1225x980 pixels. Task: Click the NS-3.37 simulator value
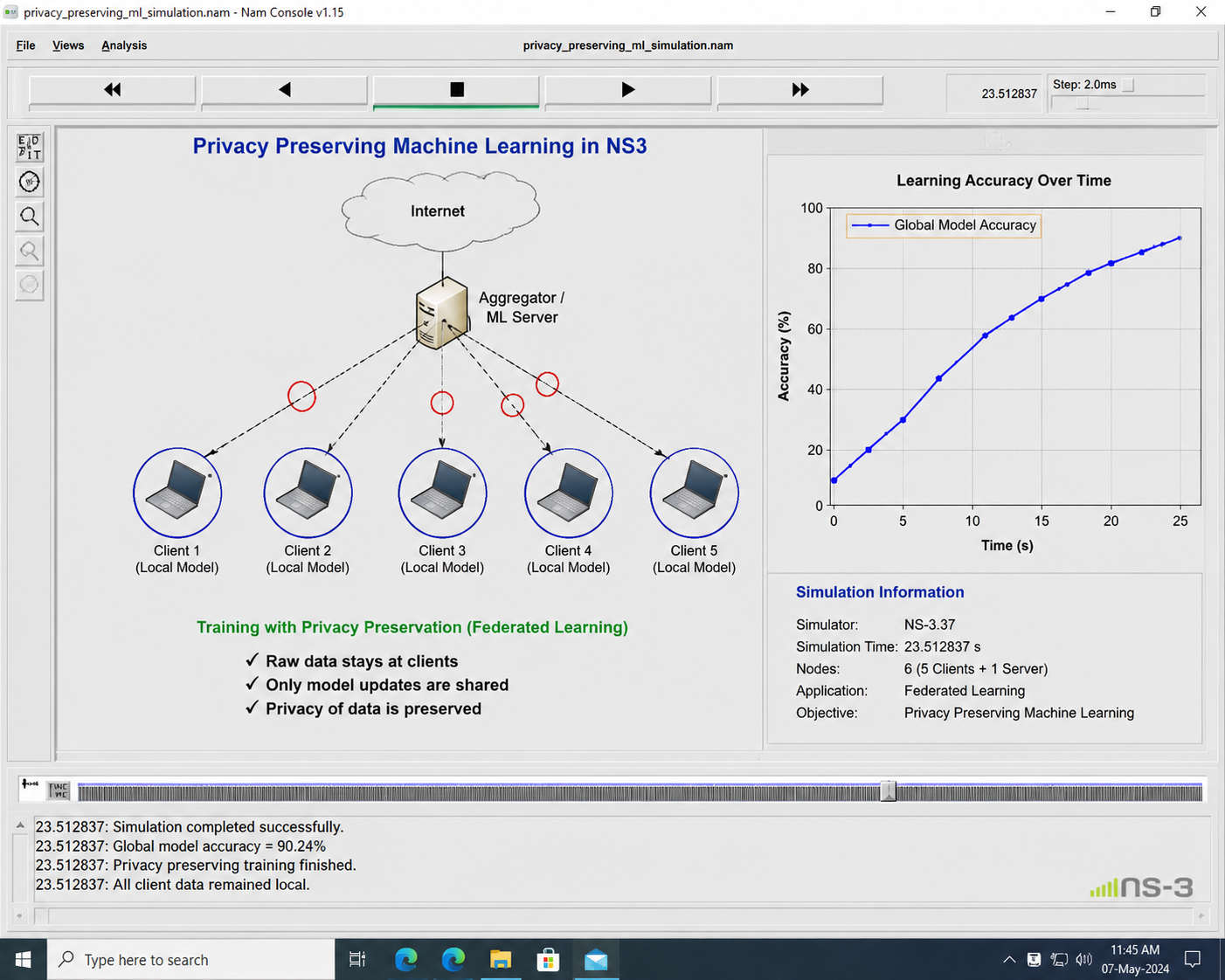click(x=930, y=625)
